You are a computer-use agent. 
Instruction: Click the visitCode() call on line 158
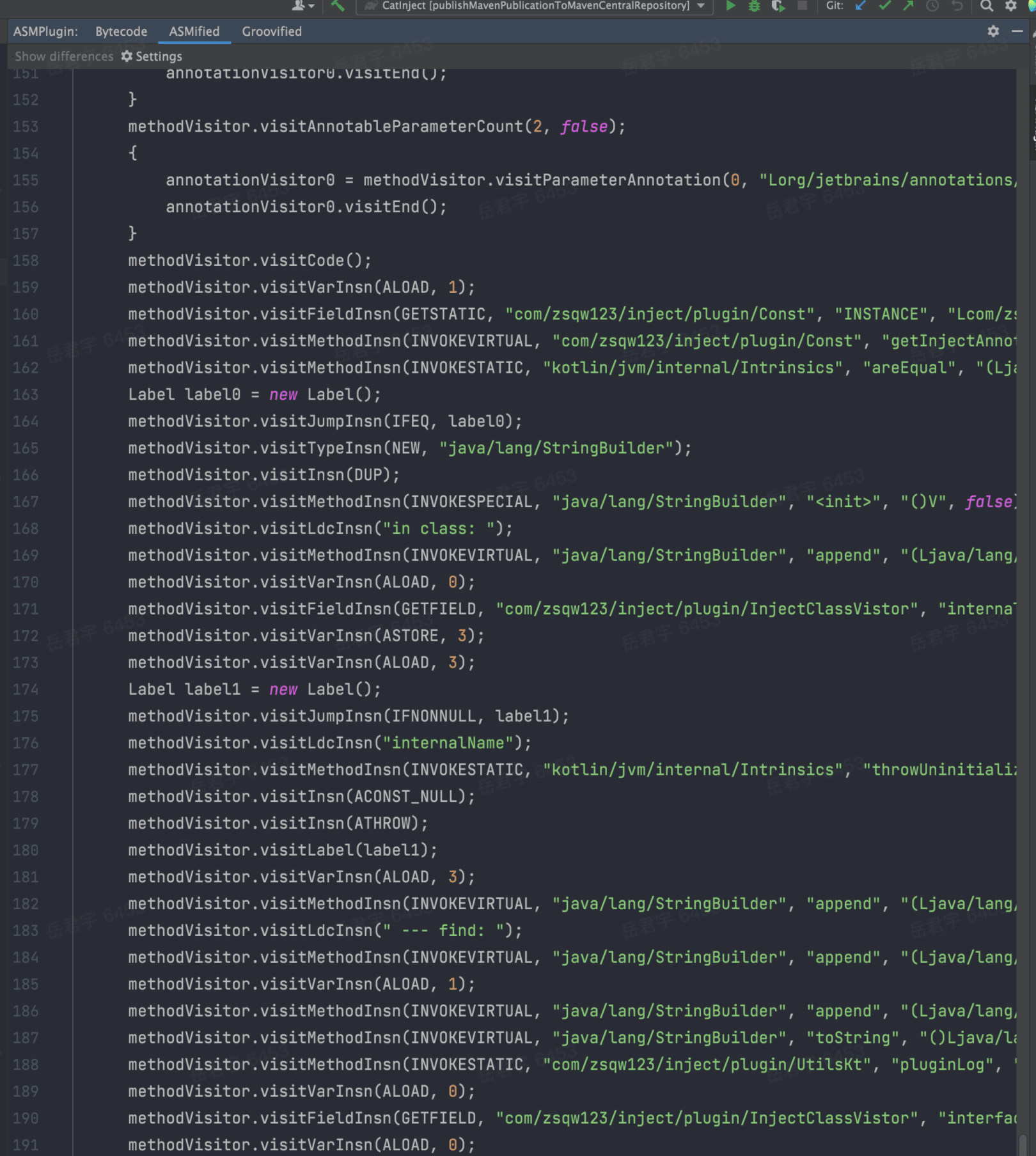[249, 261]
